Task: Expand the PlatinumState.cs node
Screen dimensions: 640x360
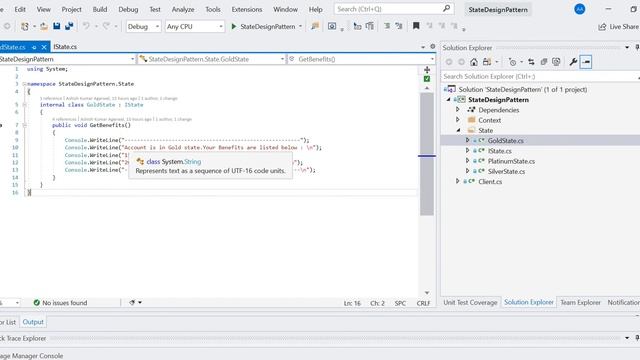Action: click(467, 161)
